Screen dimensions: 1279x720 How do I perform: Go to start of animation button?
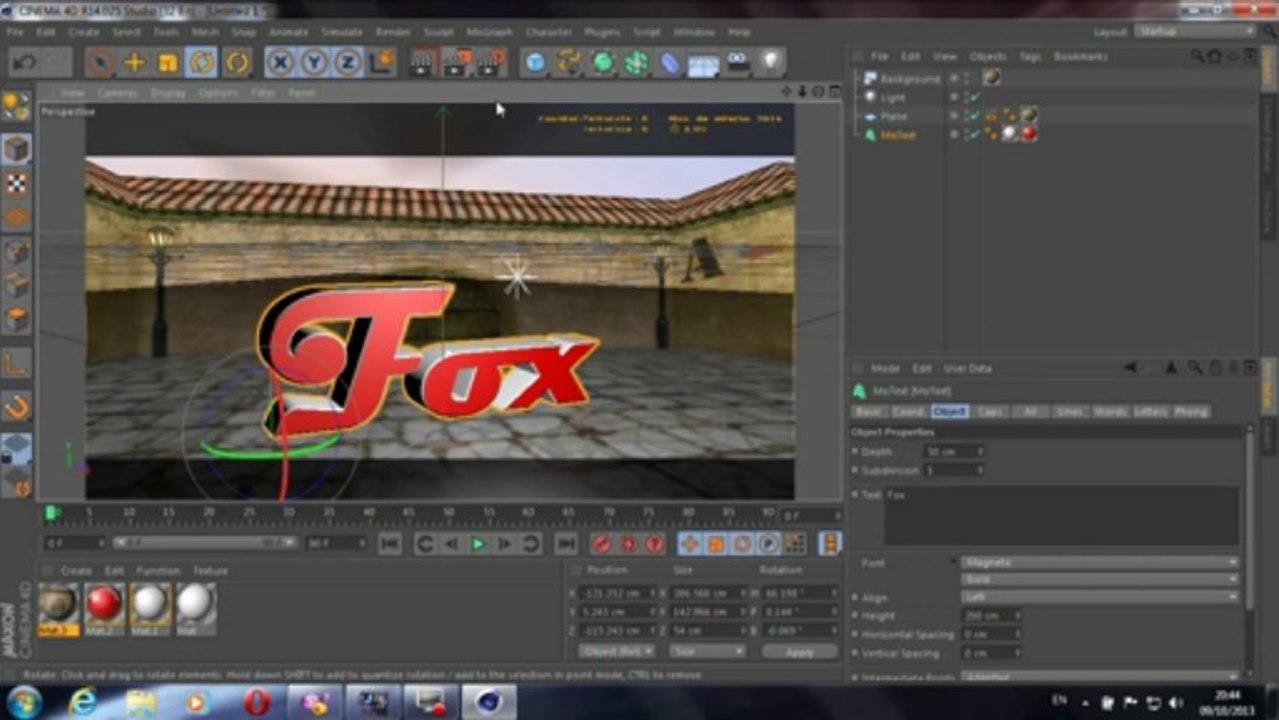tap(390, 544)
